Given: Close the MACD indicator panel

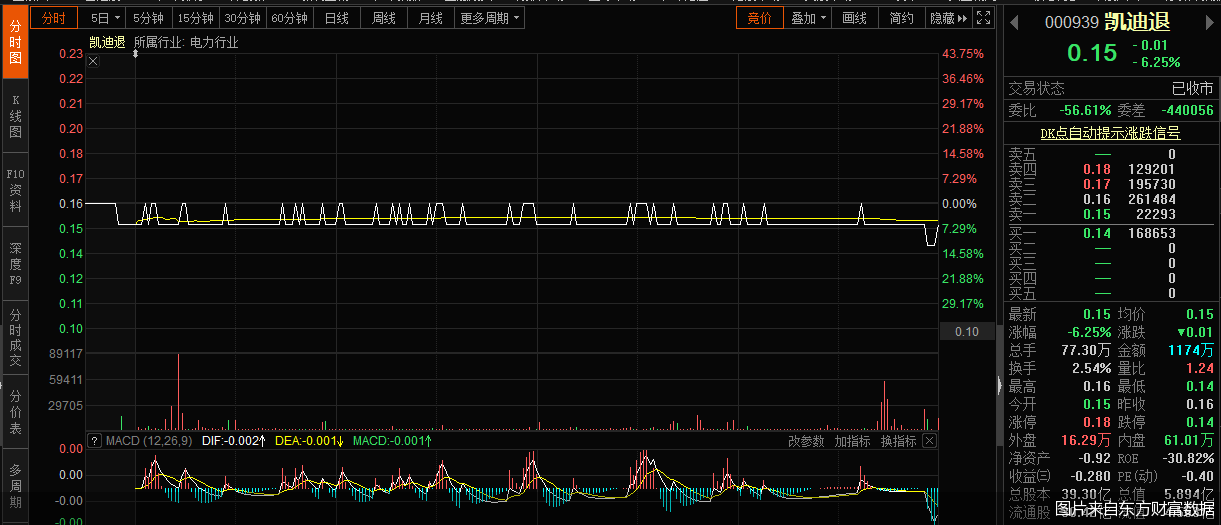Looking at the screenshot, I should (929, 441).
